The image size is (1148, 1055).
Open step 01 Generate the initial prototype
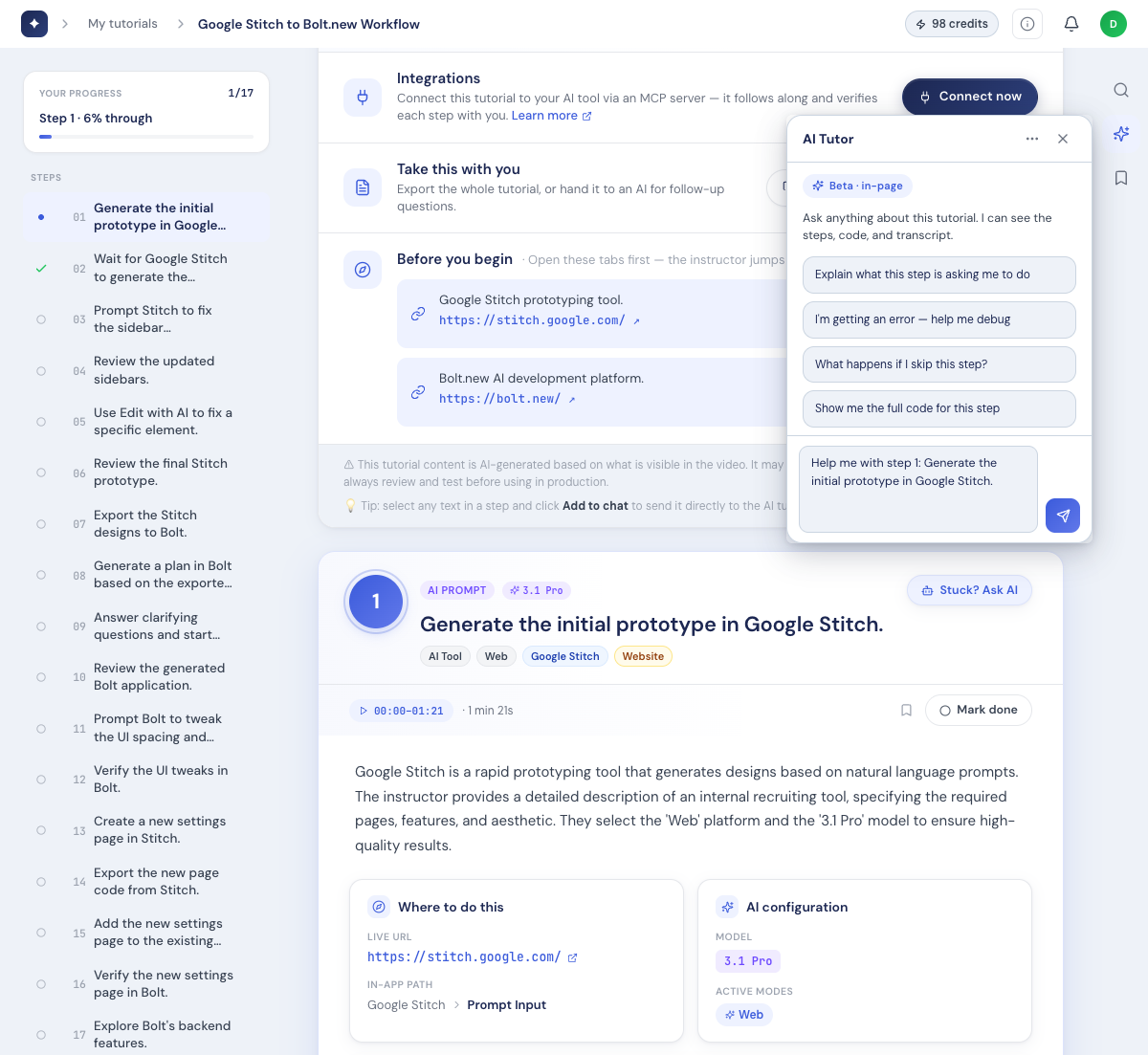click(x=146, y=217)
